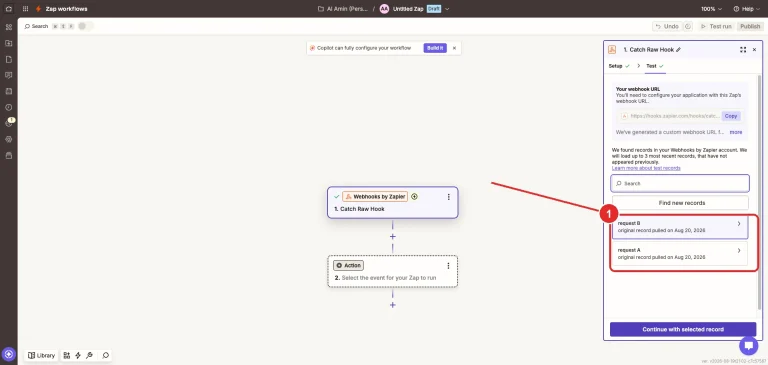The image size is (768, 365).
Task: Add a step below the Action step
Action: click(x=392, y=305)
